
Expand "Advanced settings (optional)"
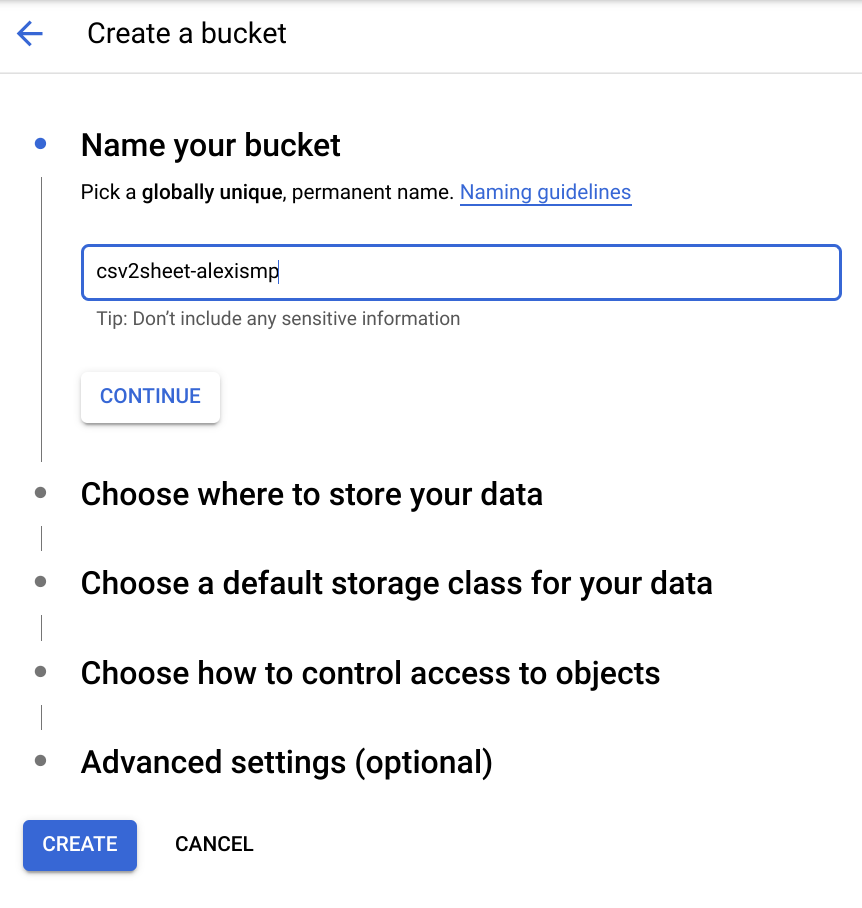pos(286,762)
